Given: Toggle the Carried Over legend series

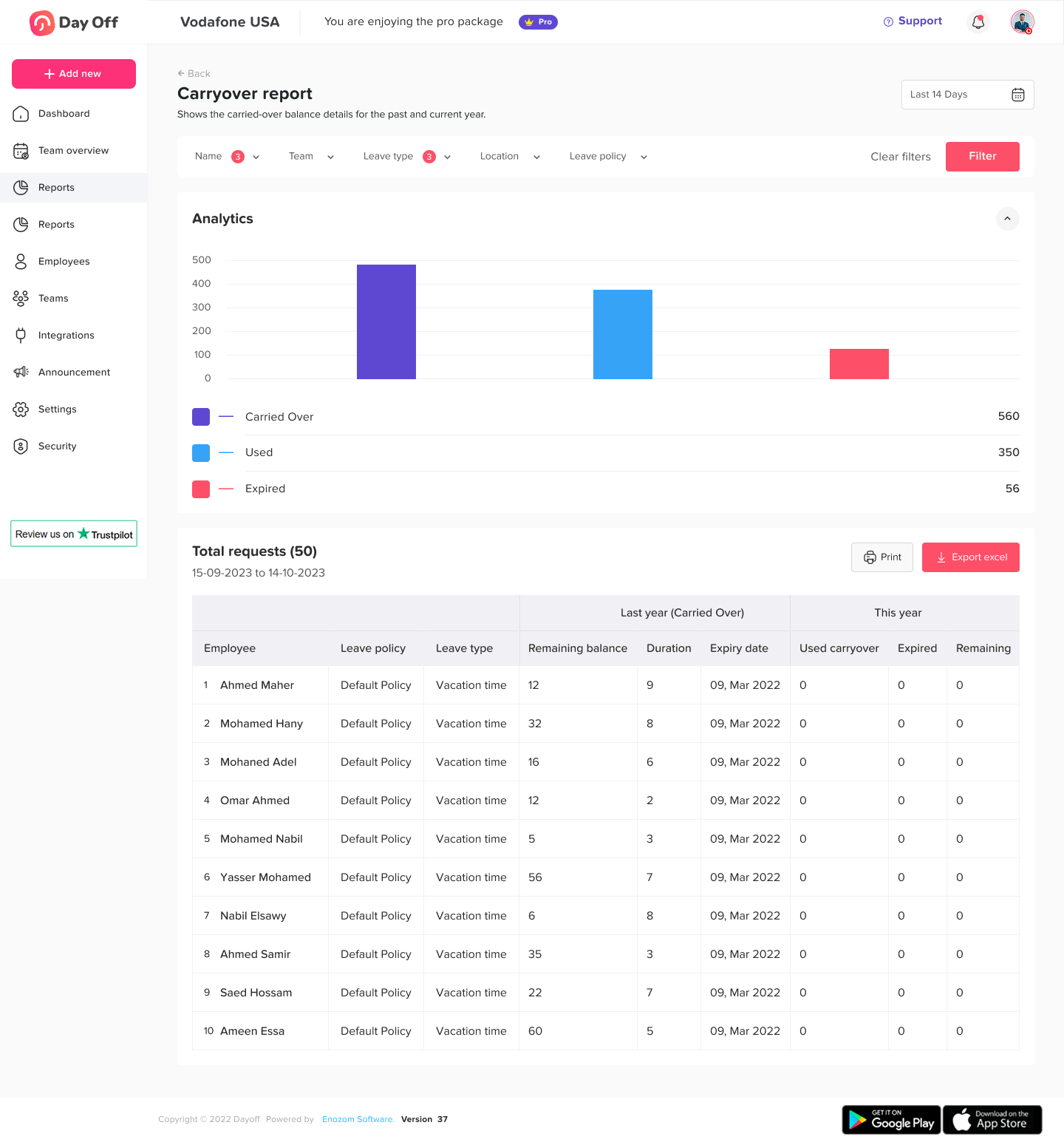Looking at the screenshot, I should tap(201, 417).
